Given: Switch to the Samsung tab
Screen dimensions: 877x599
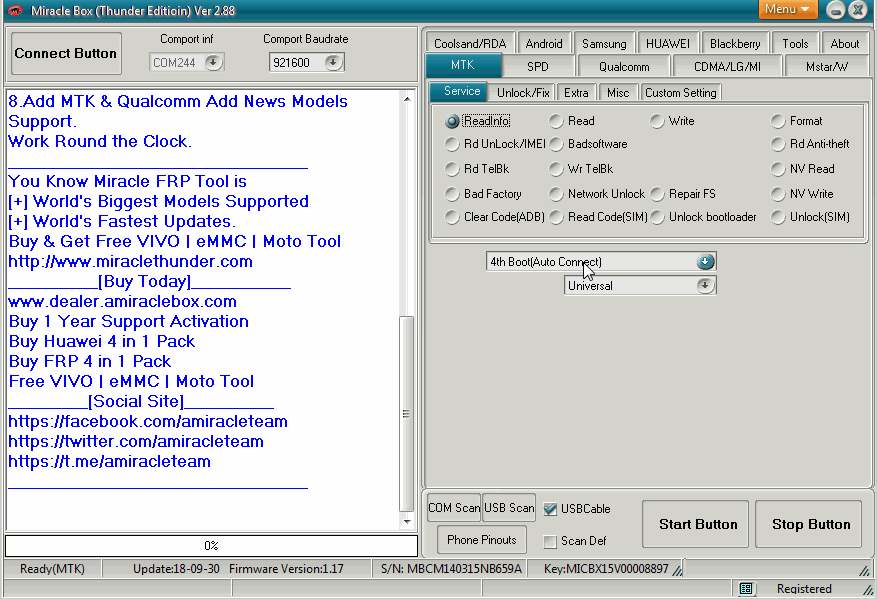Looking at the screenshot, I should (604, 44).
